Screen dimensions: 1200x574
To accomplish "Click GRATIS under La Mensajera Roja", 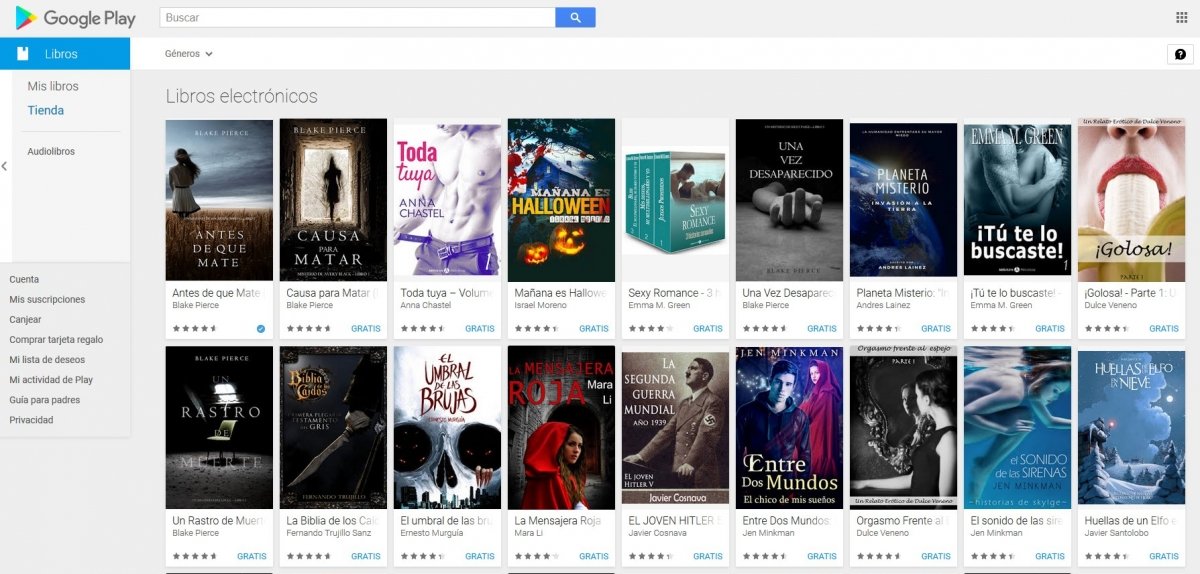I will [x=594, y=556].
